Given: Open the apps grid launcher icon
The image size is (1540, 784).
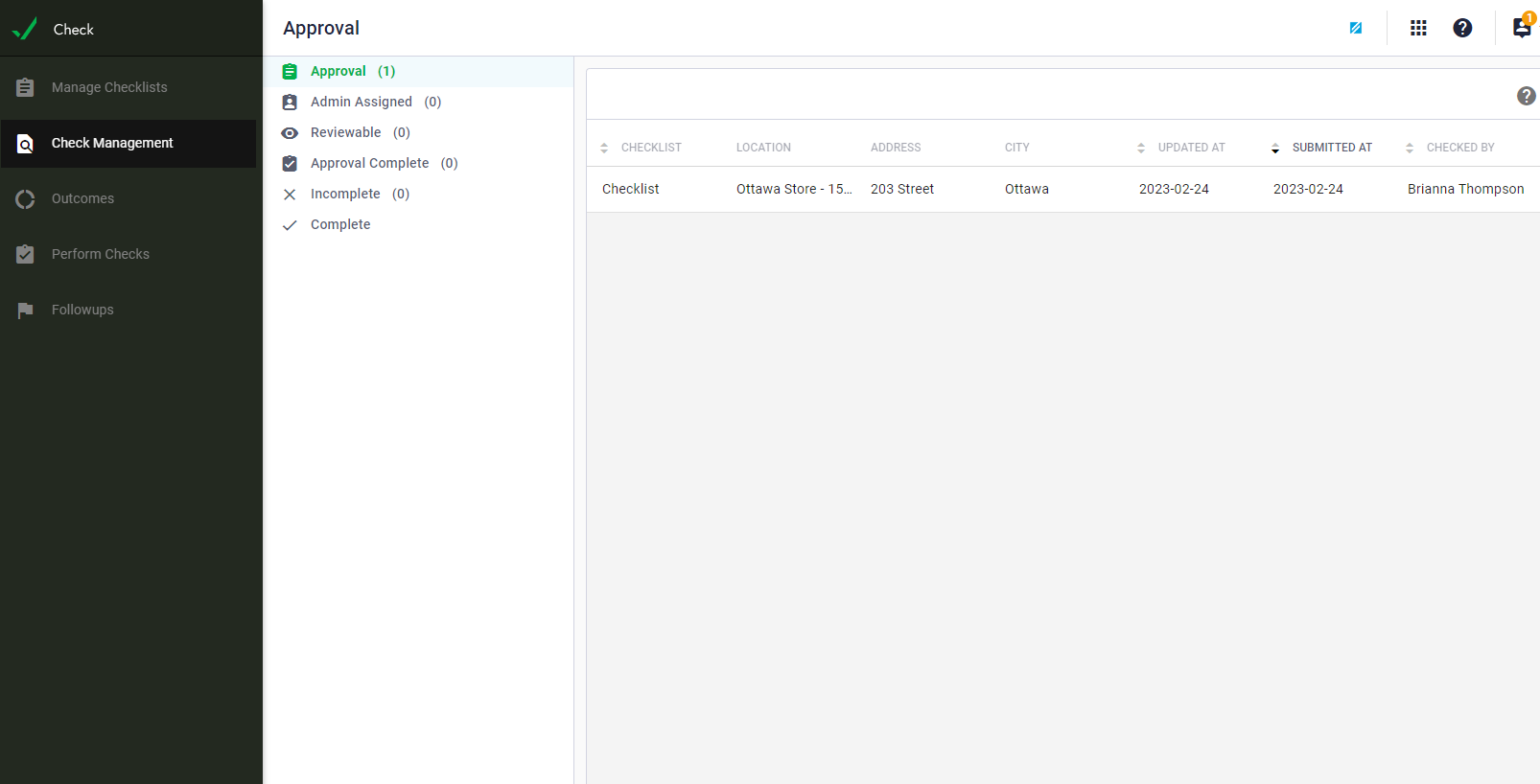Looking at the screenshot, I should pyautogui.click(x=1418, y=28).
